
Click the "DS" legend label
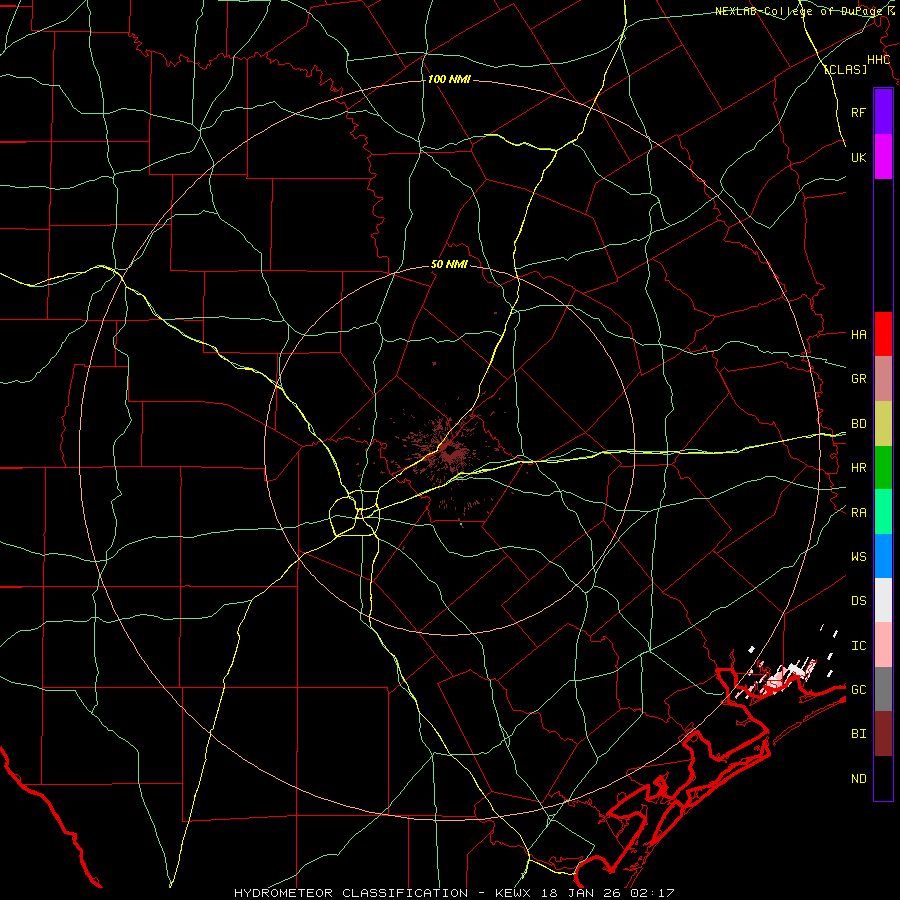(858, 601)
